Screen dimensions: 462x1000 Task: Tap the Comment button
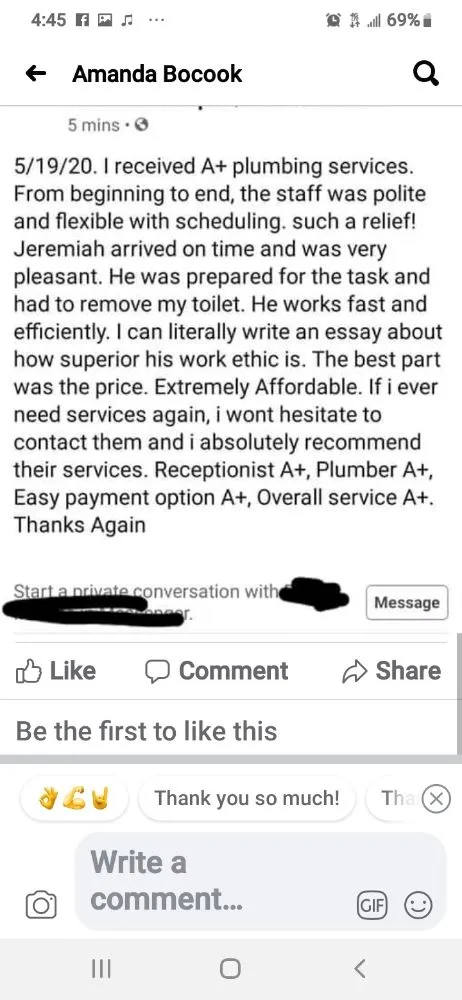coord(216,670)
